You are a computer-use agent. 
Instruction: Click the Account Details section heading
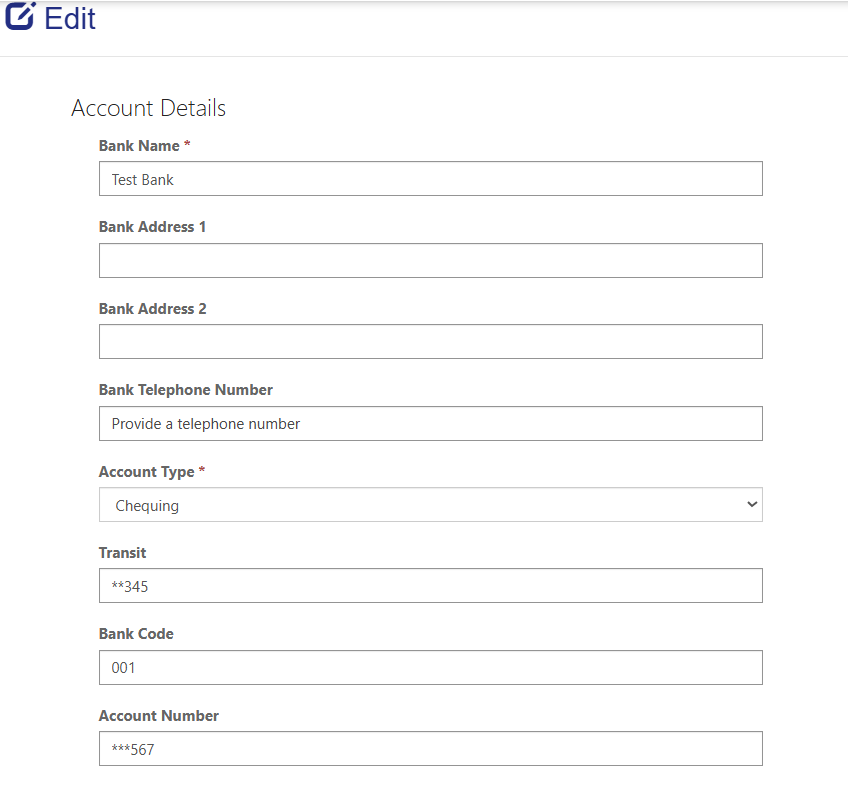pyautogui.click(x=149, y=108)
